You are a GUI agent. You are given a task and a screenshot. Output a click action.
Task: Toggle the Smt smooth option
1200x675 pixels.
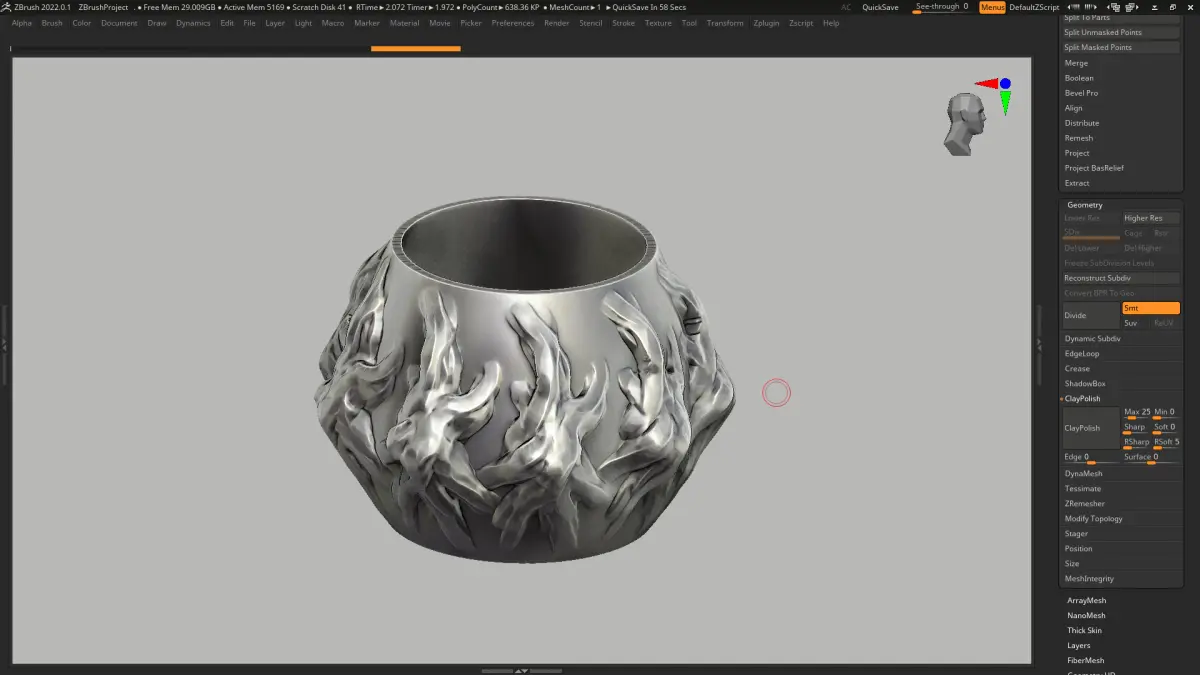1151,308
